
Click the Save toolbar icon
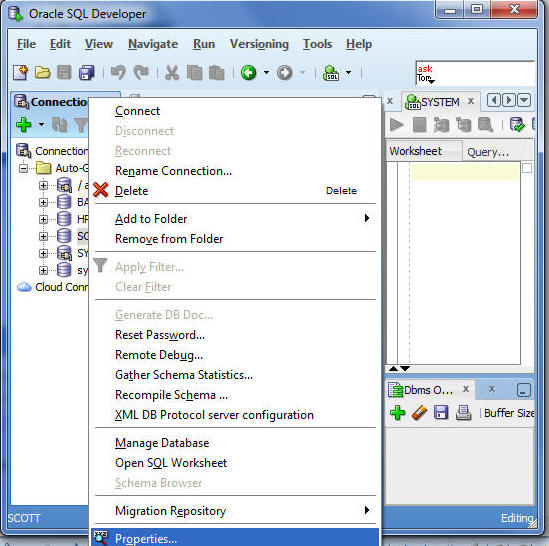(64, 72)
